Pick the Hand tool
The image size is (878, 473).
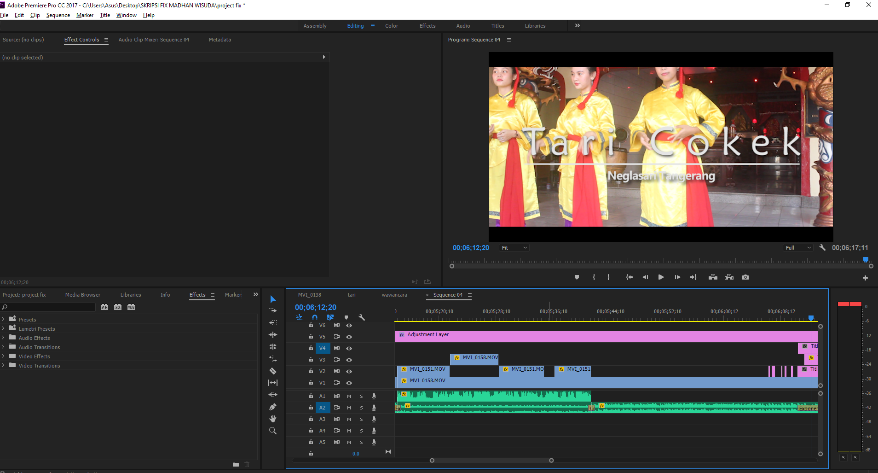point(272,419)
